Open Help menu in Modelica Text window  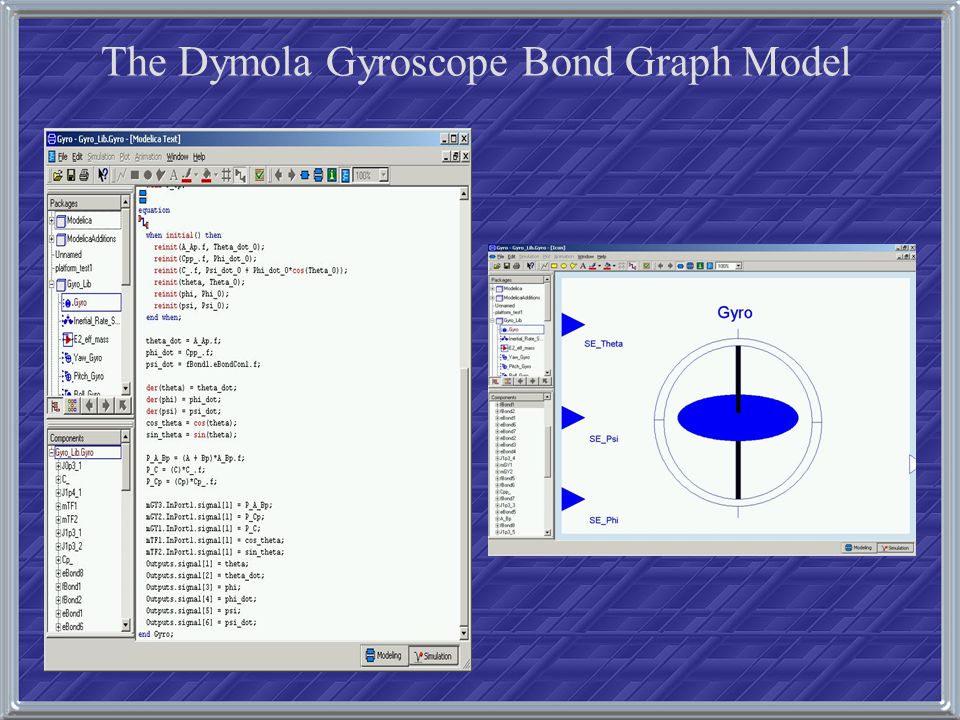(199, 157)
